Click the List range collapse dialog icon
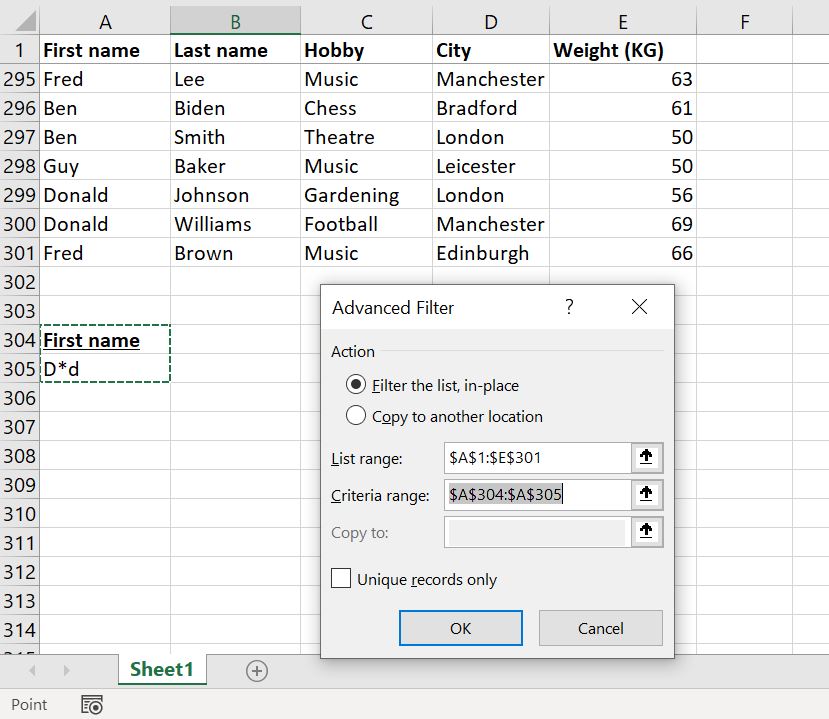This screenshot has width=829, height=719. 646,458
